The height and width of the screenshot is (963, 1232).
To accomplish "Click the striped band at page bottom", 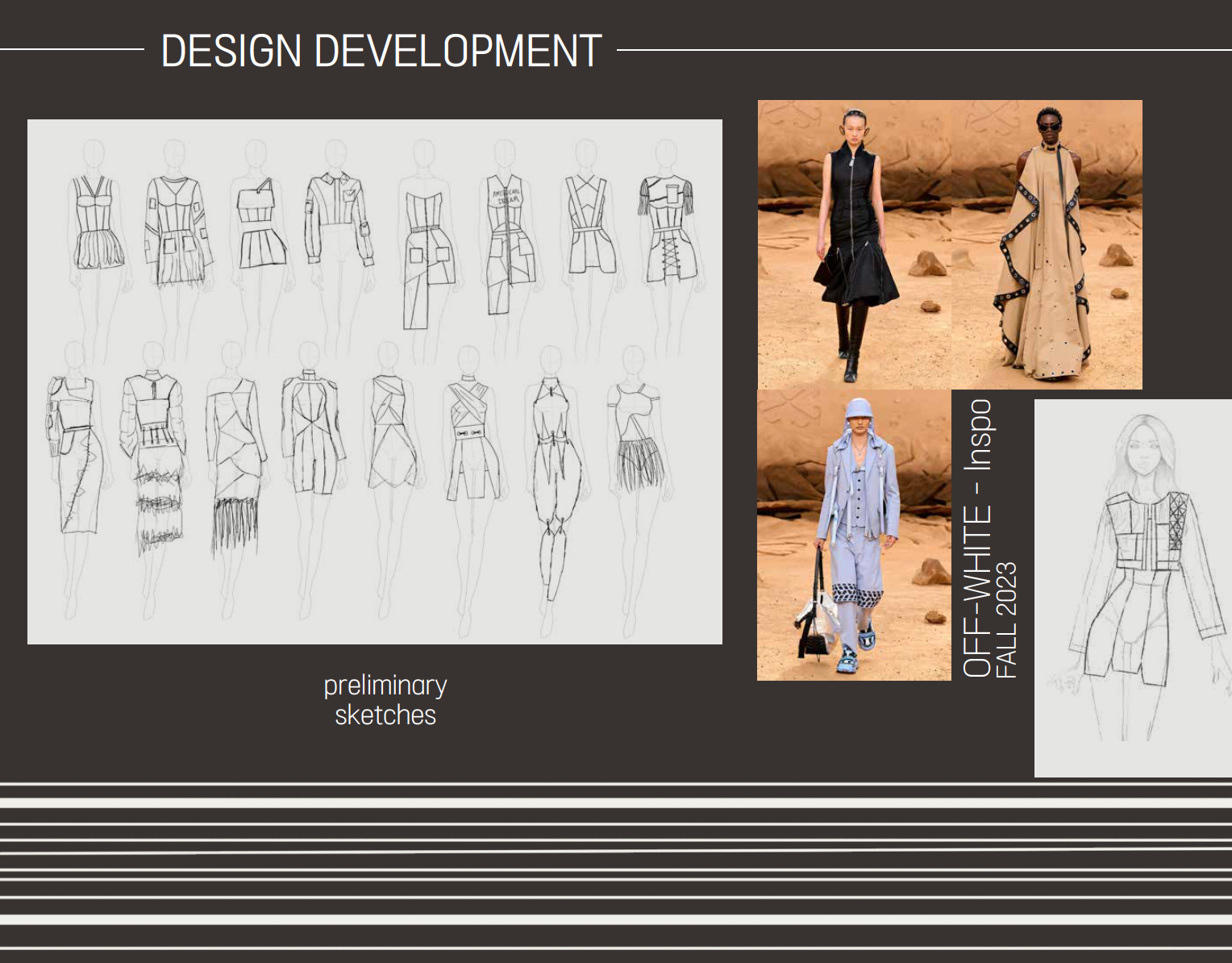I will tap(616, 871).
